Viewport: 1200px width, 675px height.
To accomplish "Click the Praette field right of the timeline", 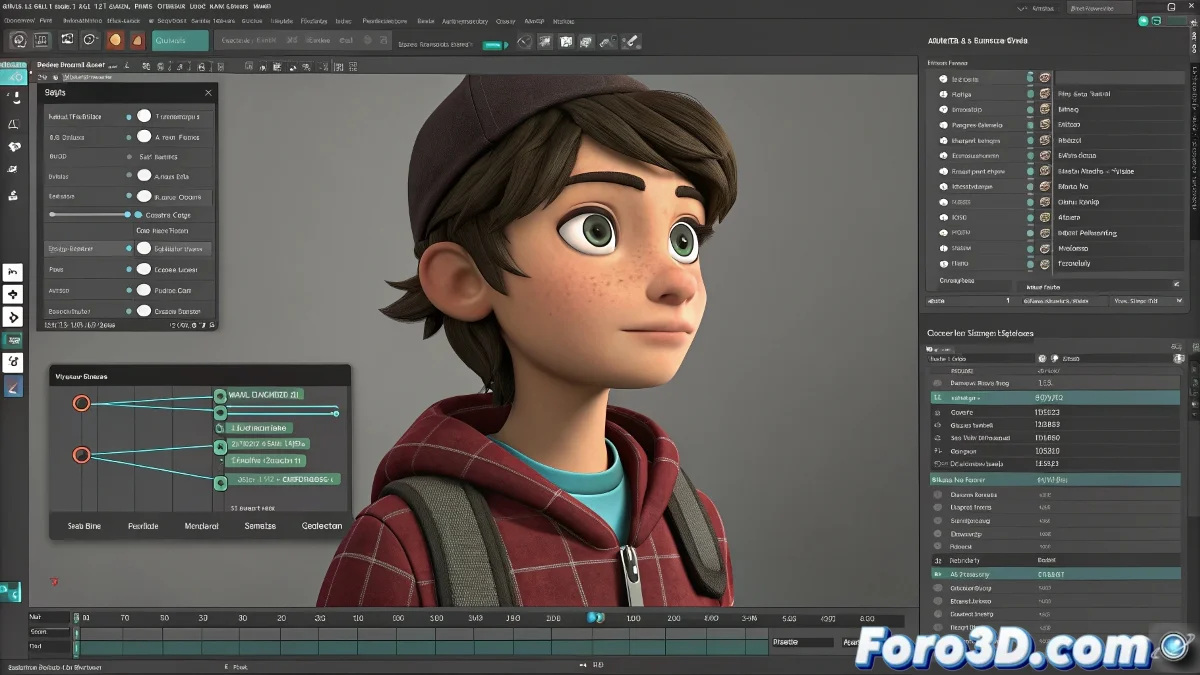I will [x=803, y=642].
